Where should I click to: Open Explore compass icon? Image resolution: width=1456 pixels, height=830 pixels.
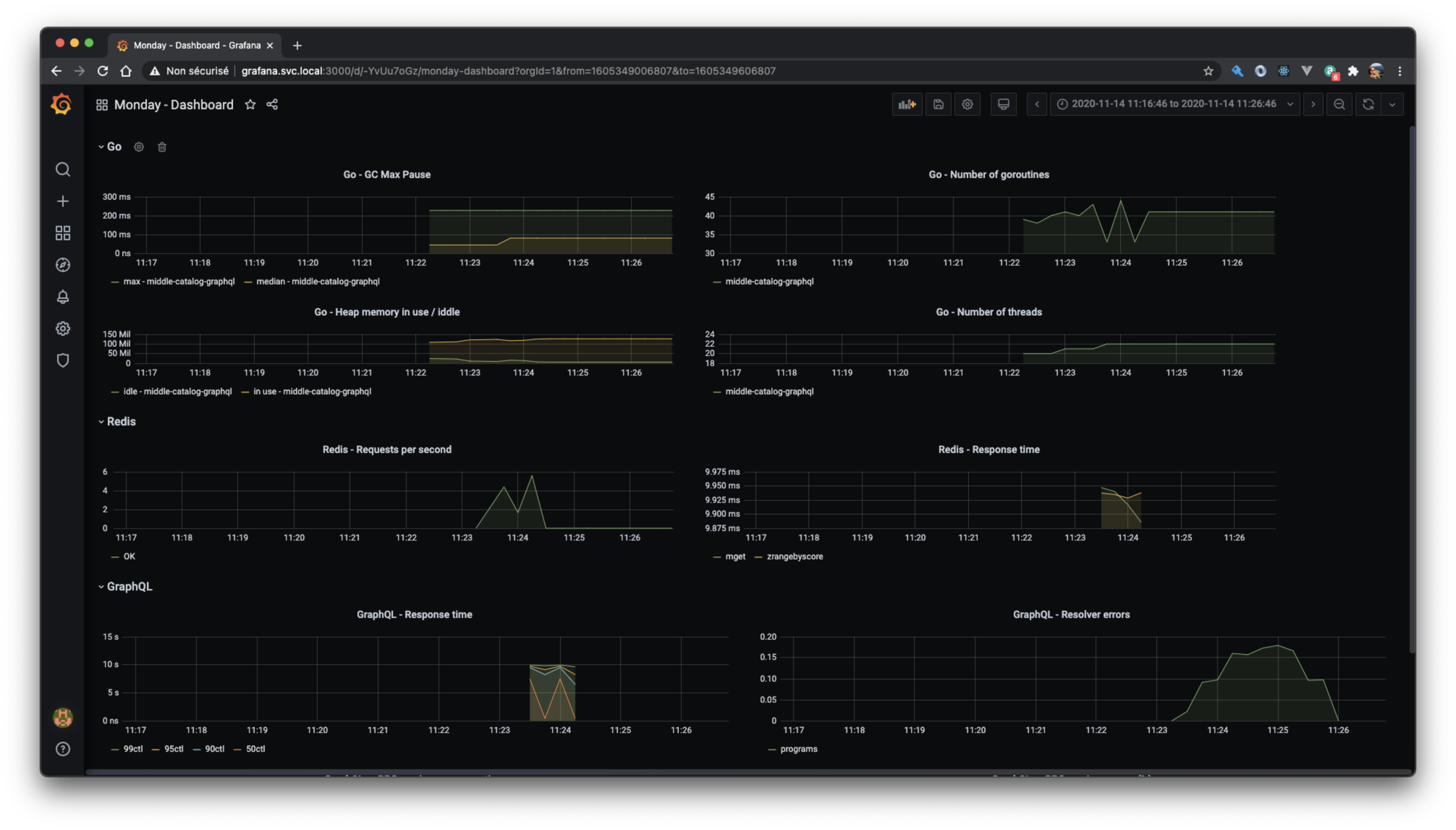[63, 265]
